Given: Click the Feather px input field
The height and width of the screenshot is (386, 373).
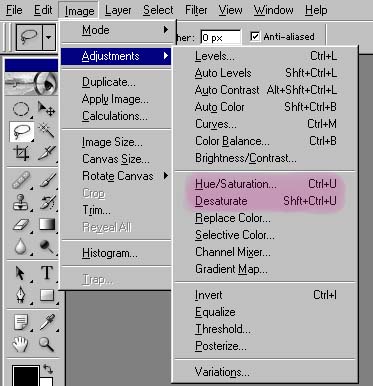Looking at the screenshot, I should (x=221, y=37).
